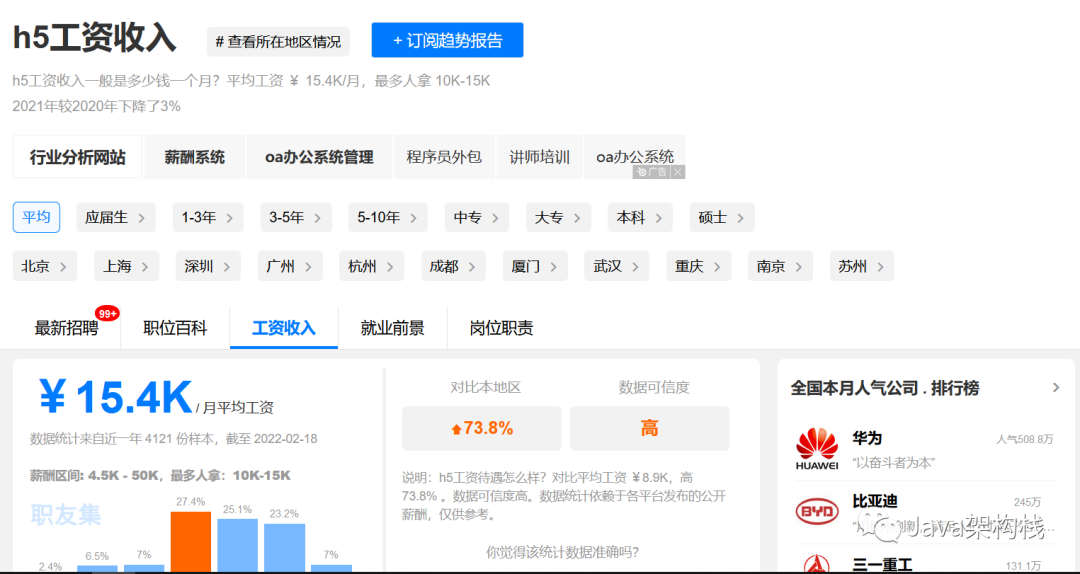
Task: Select city 厦门
Action: pyautogui.click(x=535, y=266)
